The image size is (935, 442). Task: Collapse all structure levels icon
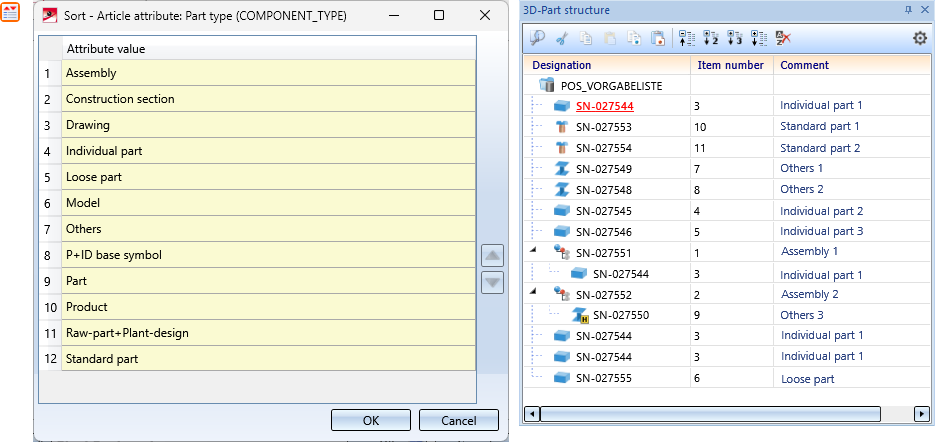(687, 38)
